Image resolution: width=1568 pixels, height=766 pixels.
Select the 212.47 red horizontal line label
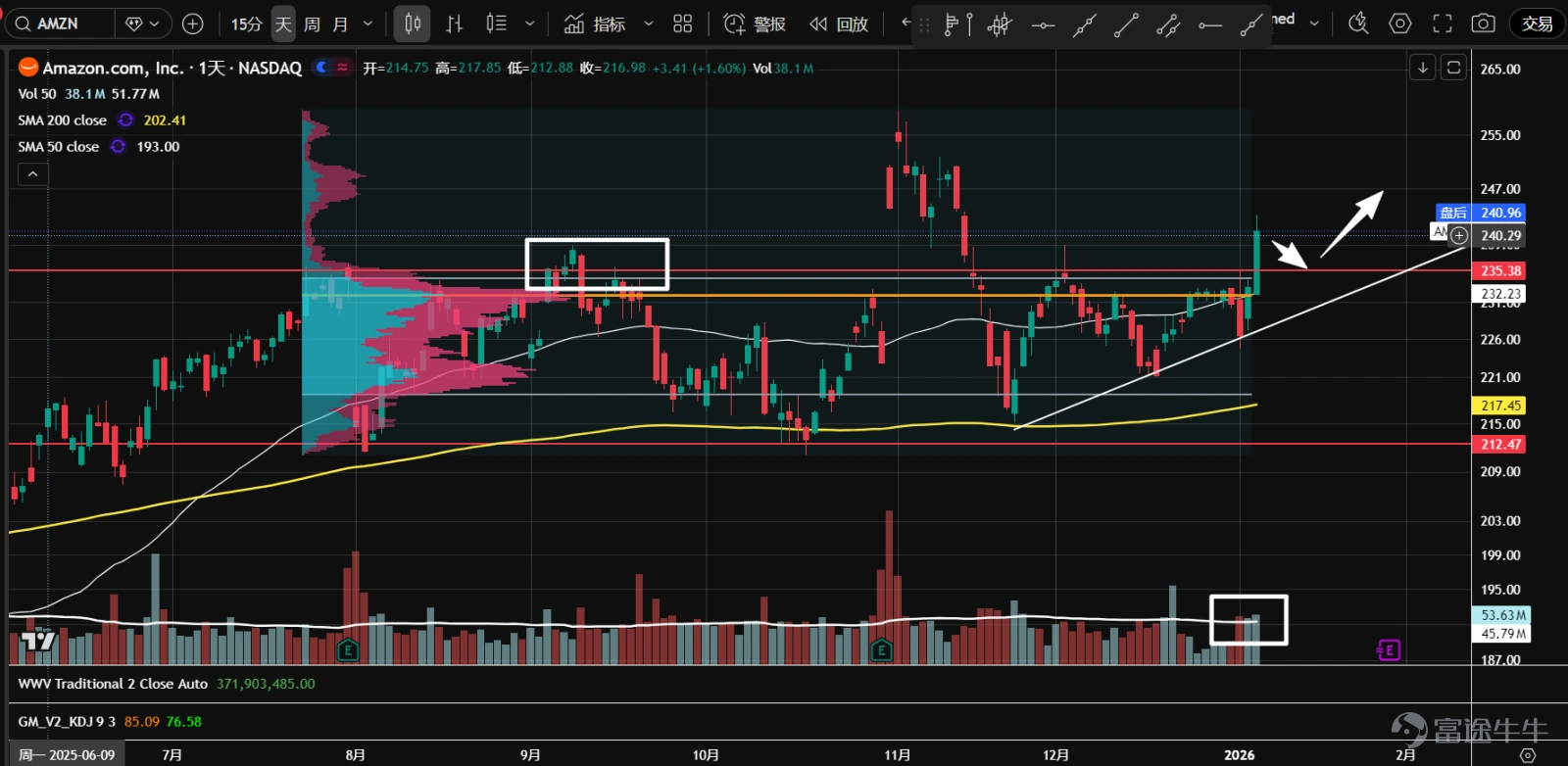pos(1499,445)
